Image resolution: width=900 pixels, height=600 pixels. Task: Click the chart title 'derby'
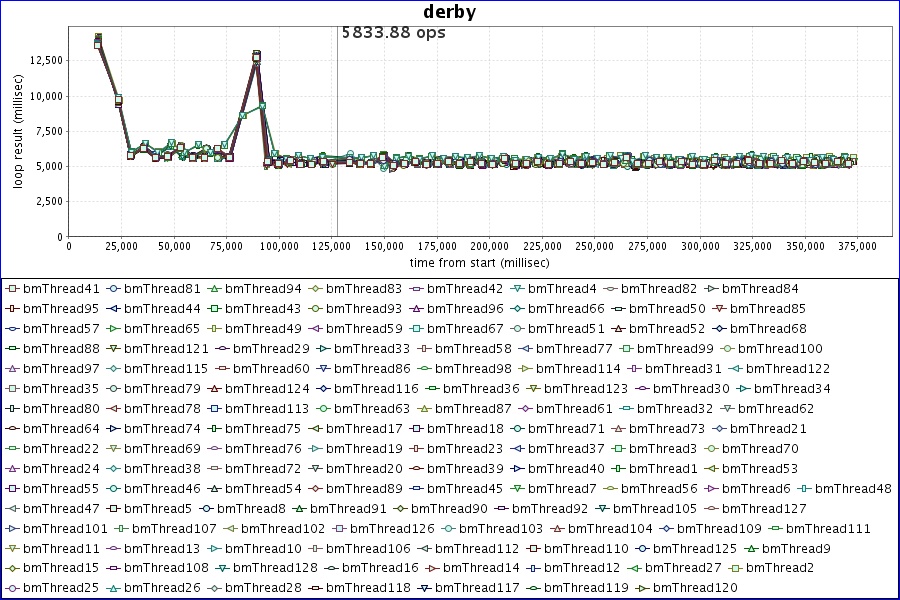[449, 12]
